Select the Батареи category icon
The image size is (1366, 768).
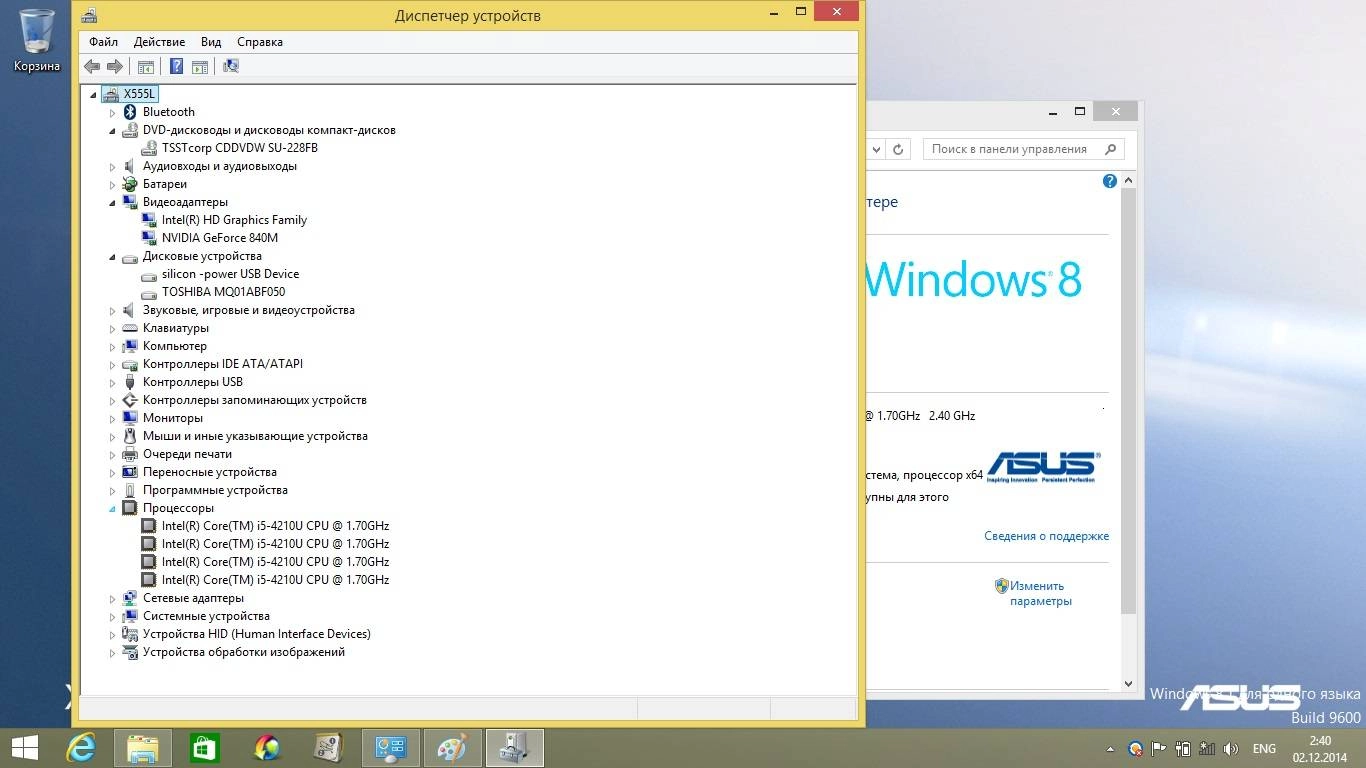[129, 184]
